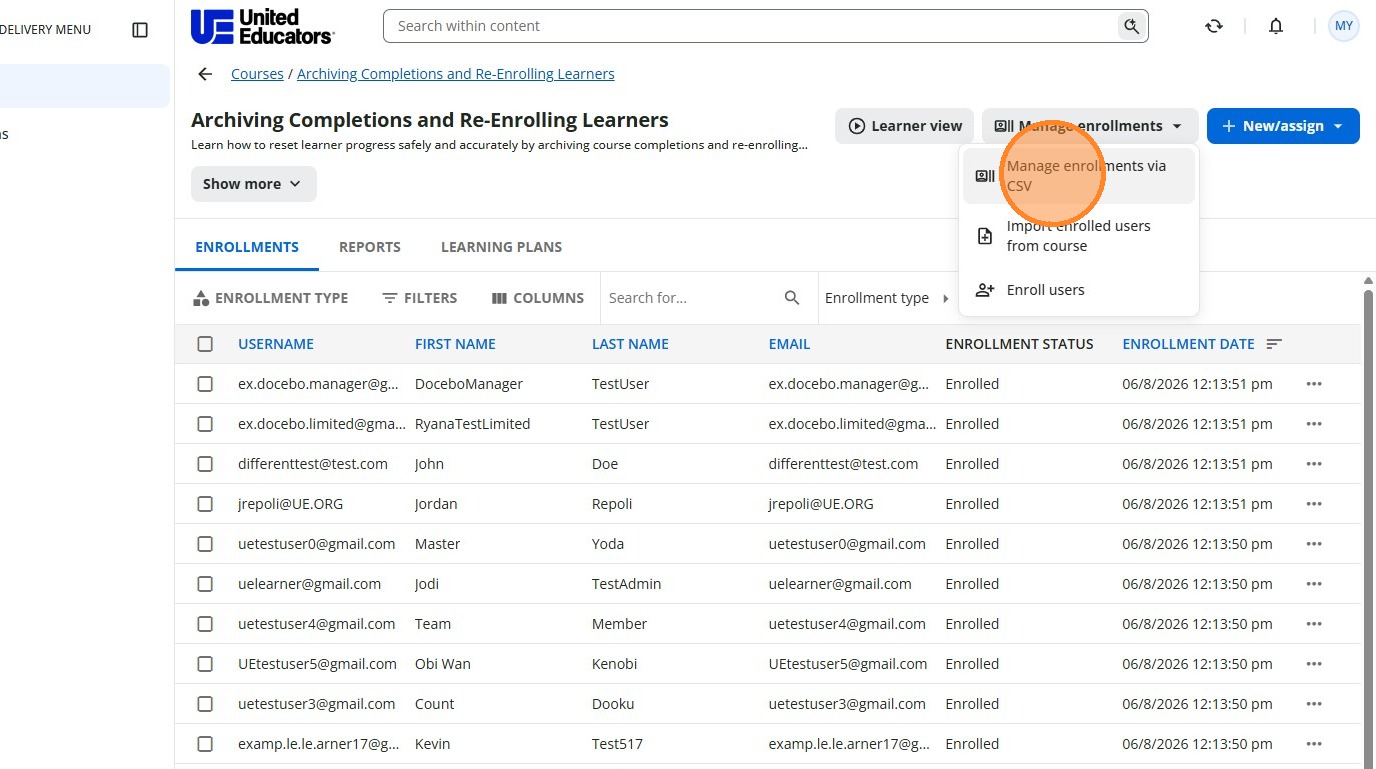Open row actions for ex.docebo.manager user

[x=1314, y=384]
